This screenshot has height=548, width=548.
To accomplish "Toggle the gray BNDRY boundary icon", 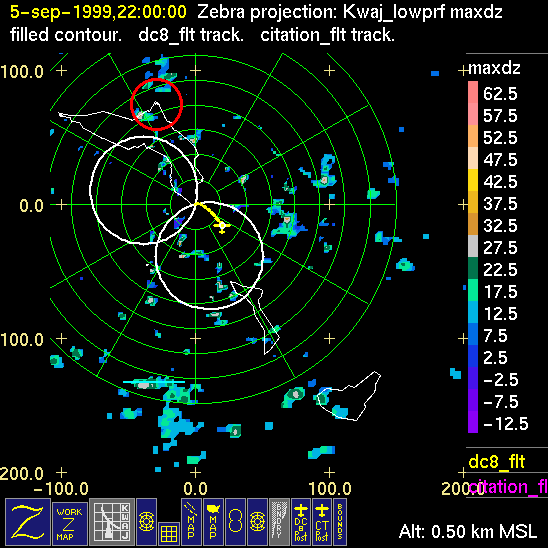I will point(279,521).
